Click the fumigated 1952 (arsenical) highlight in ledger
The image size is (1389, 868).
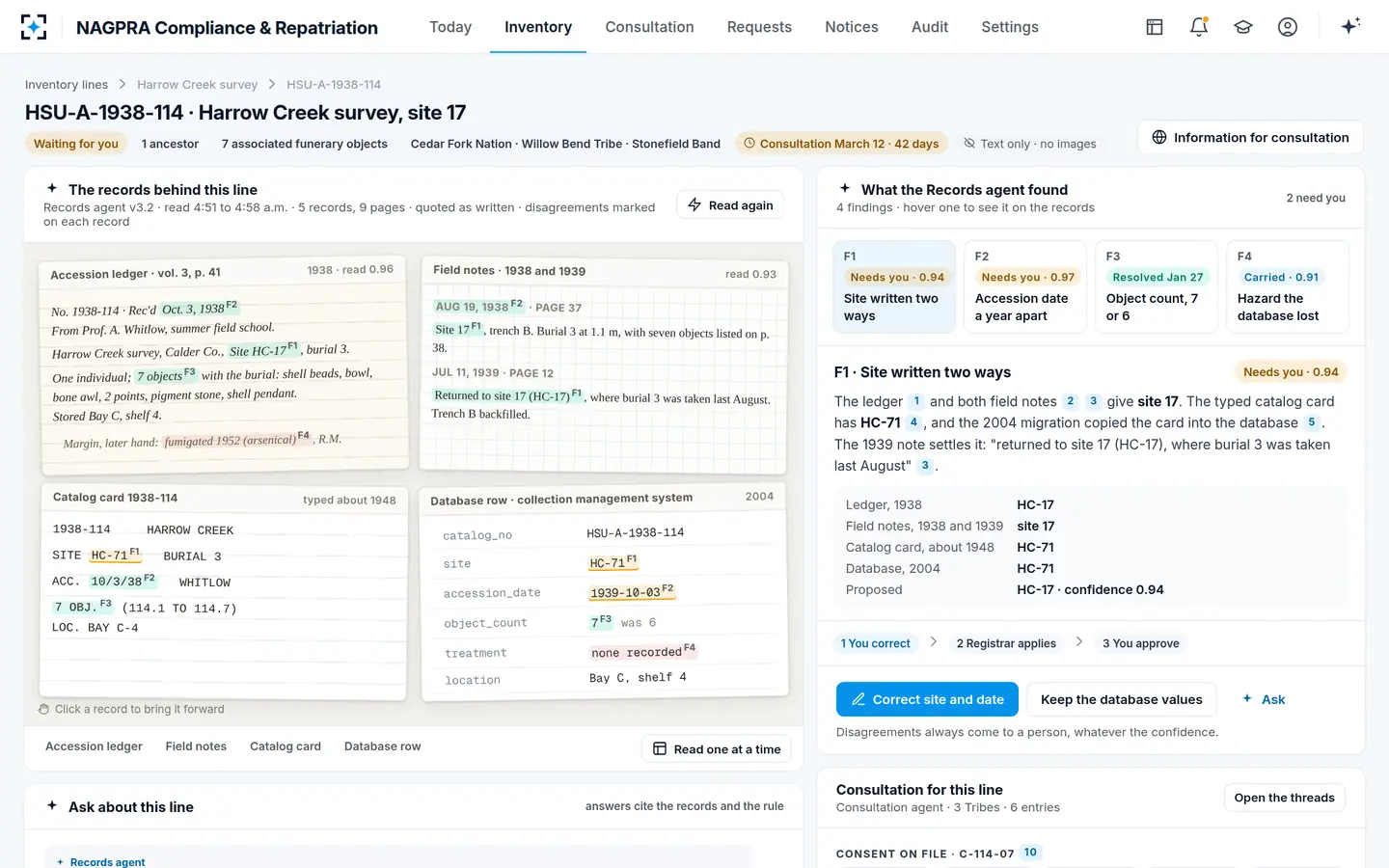(236, 440)
